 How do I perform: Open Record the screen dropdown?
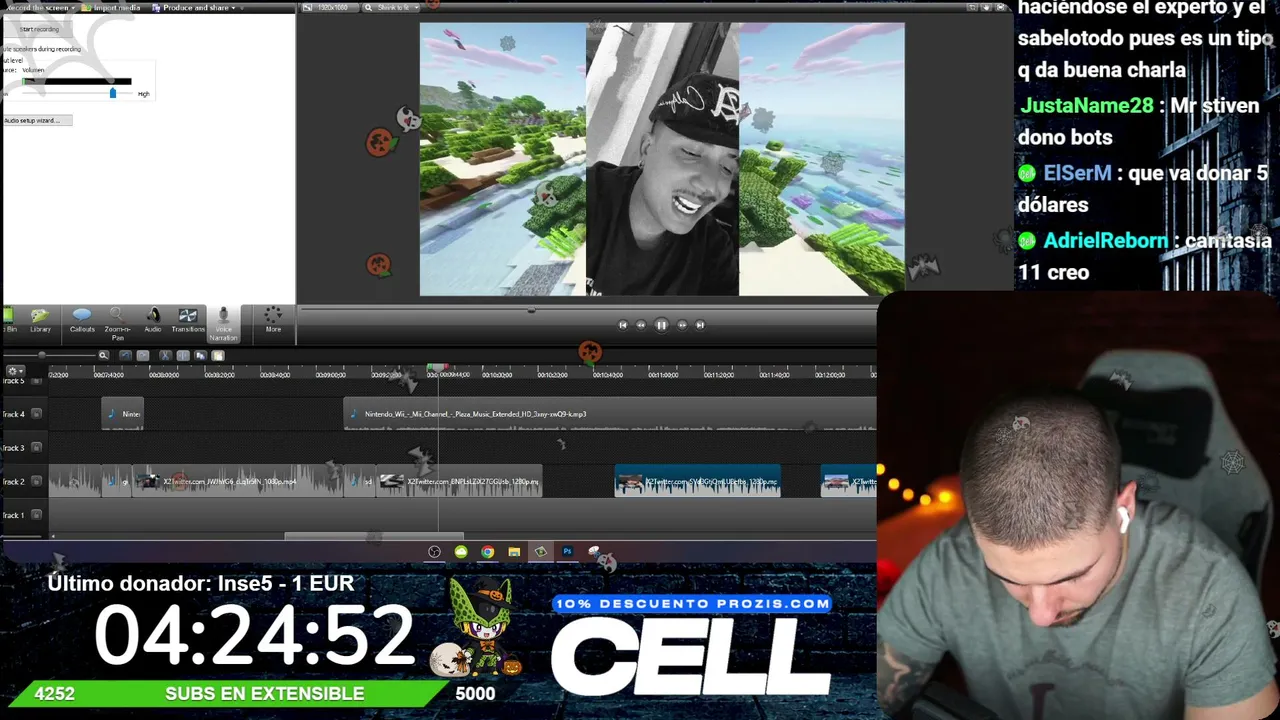click(41, 8)
